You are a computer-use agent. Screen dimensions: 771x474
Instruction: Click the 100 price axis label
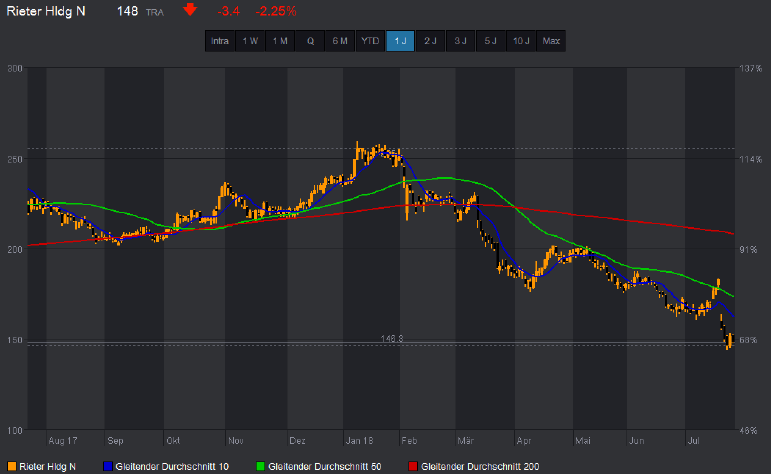[15, 431]
